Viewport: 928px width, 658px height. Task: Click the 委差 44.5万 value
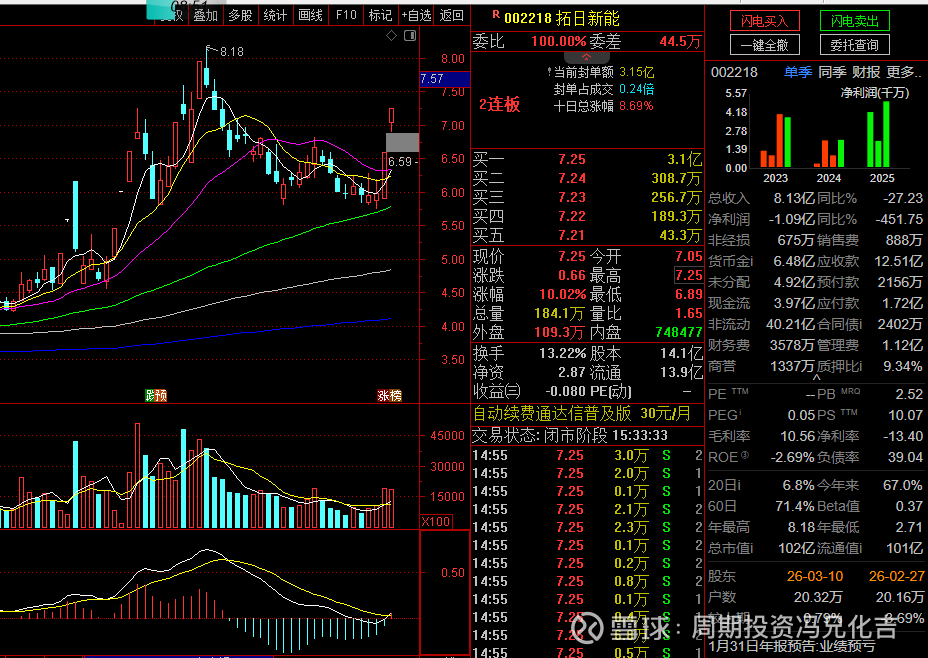pos(681,41)
